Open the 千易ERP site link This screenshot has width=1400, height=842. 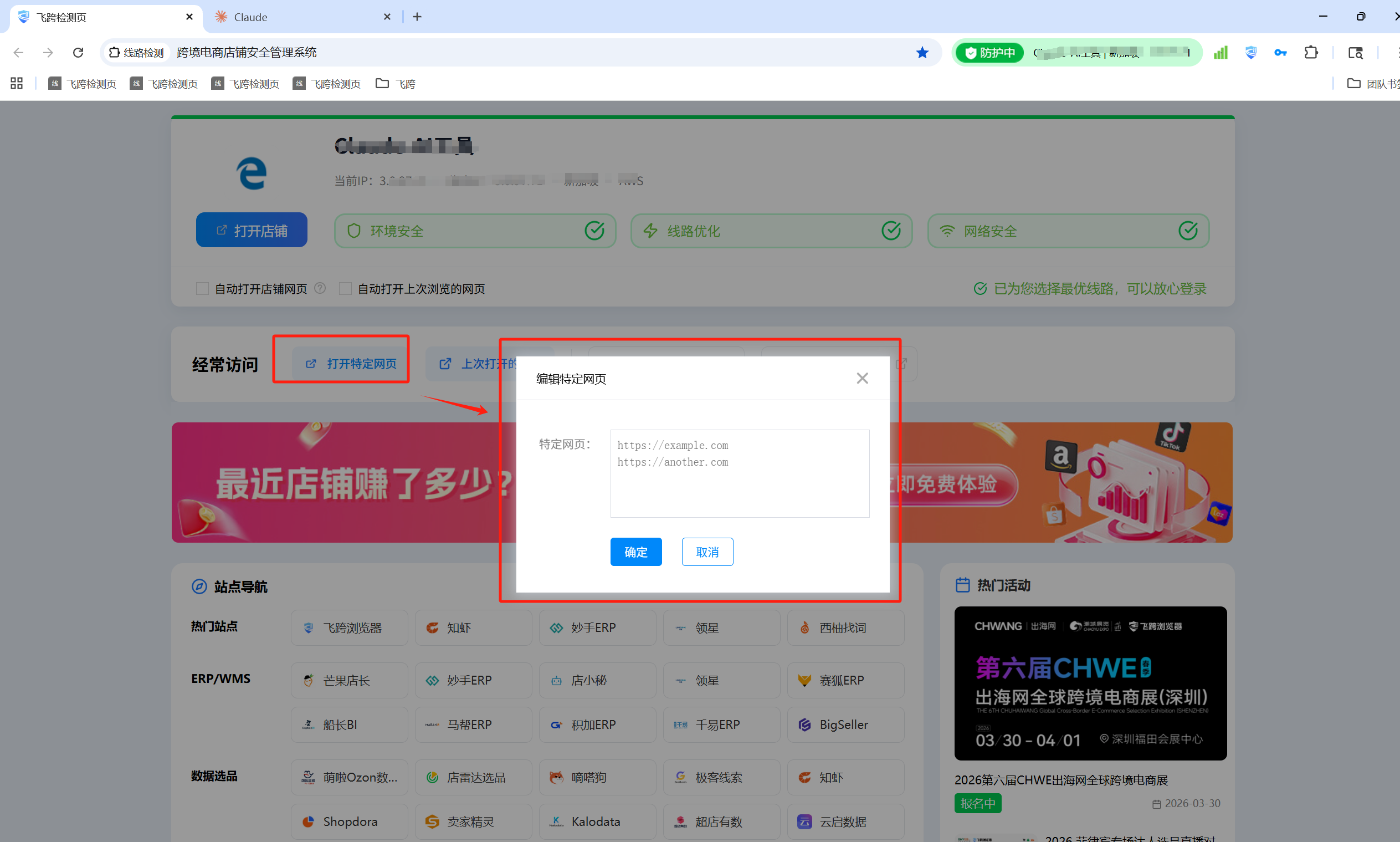[722, 724]
